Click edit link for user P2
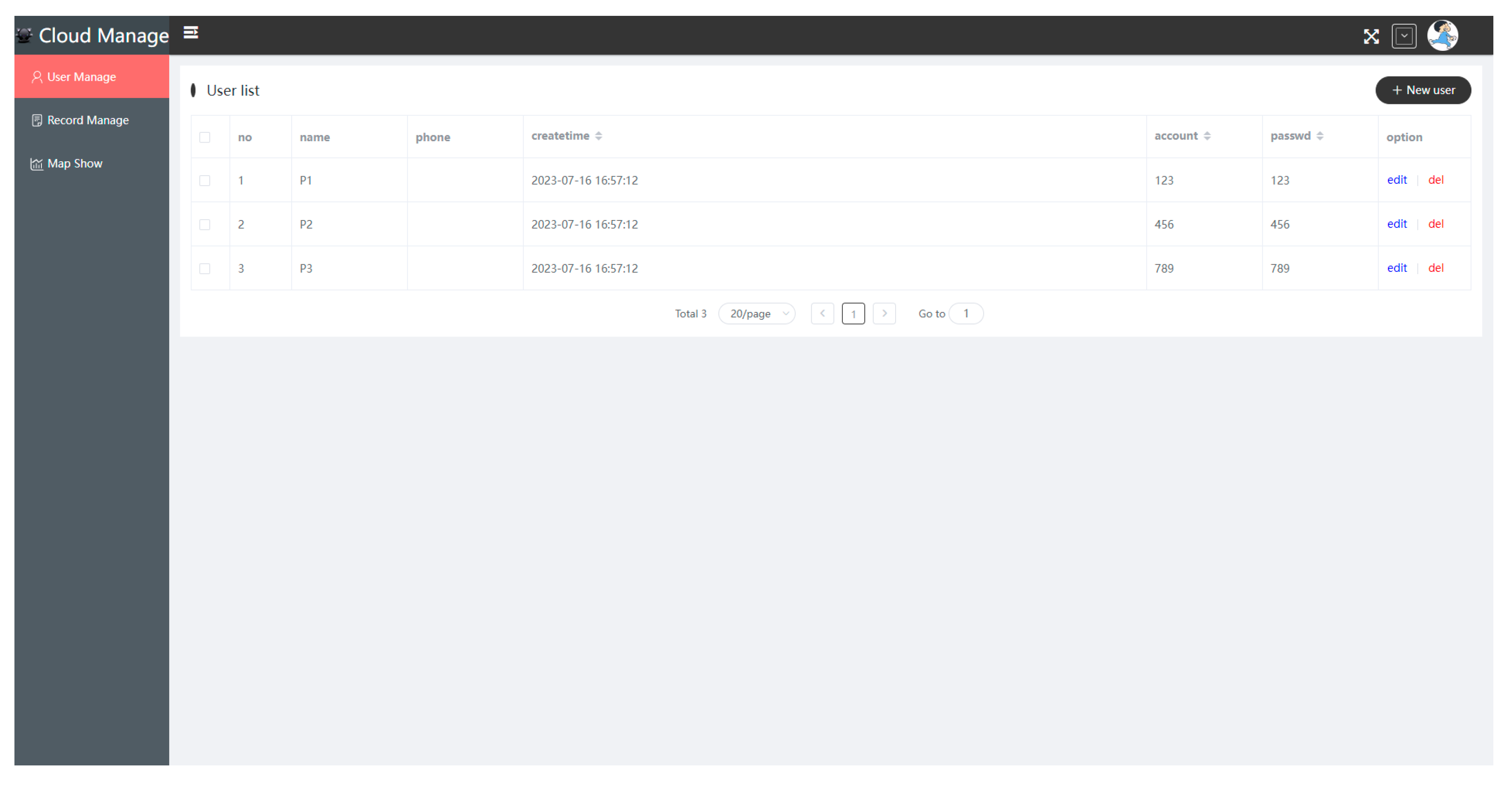Viewport: 1512px width, 785px height. pos(1396,224)
